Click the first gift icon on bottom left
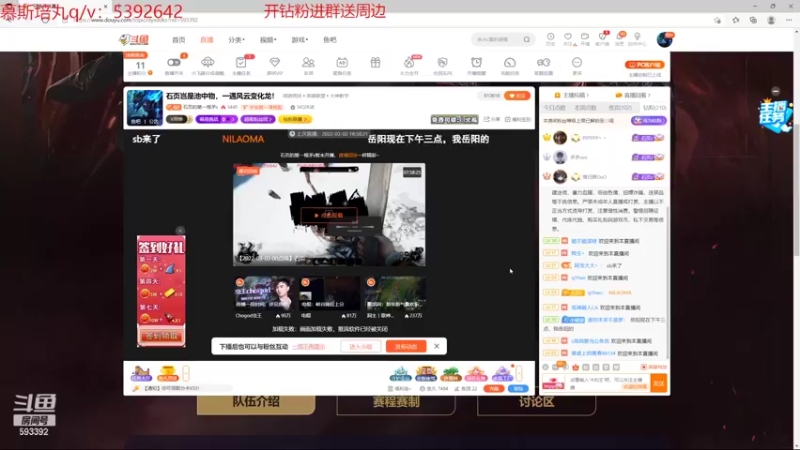The image size is (800, 450). click(141, 373)
